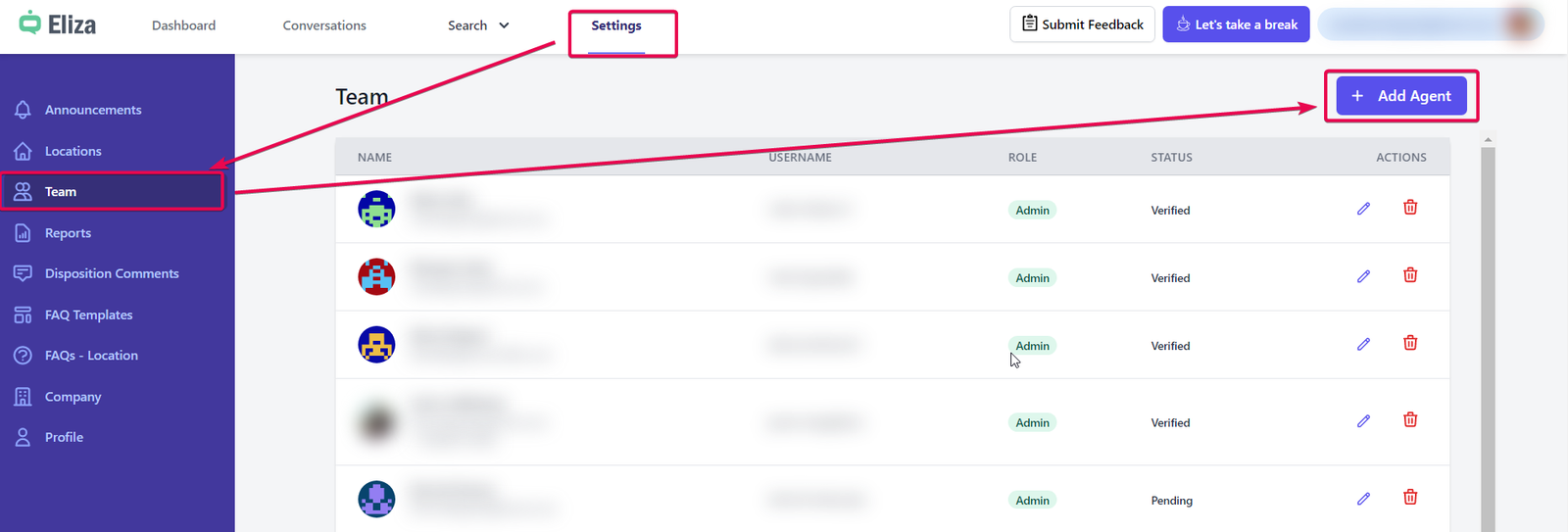This screenshot has height=532, width=1568.
Task: Open the Conversations tab
Action: [x=324, y=25]
